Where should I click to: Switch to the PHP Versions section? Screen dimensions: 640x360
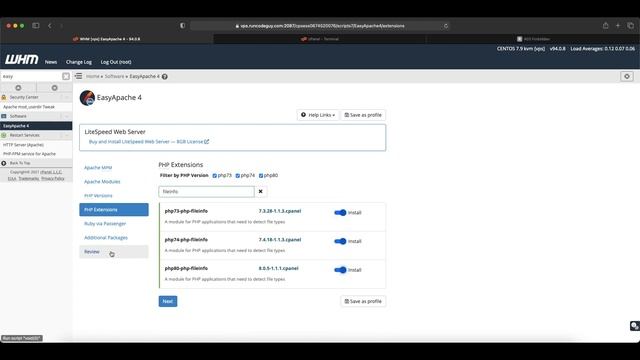point(98,196)
